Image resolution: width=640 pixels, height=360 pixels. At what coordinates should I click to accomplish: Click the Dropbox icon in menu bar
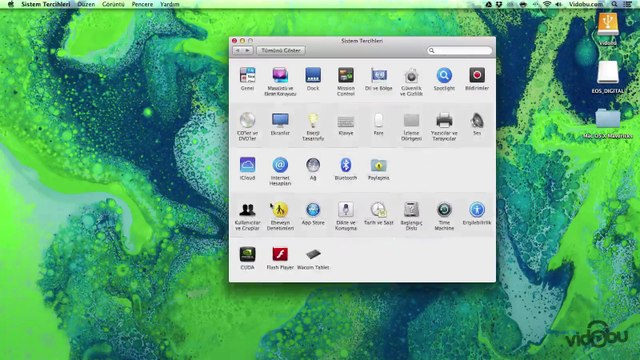coord(499,4)
